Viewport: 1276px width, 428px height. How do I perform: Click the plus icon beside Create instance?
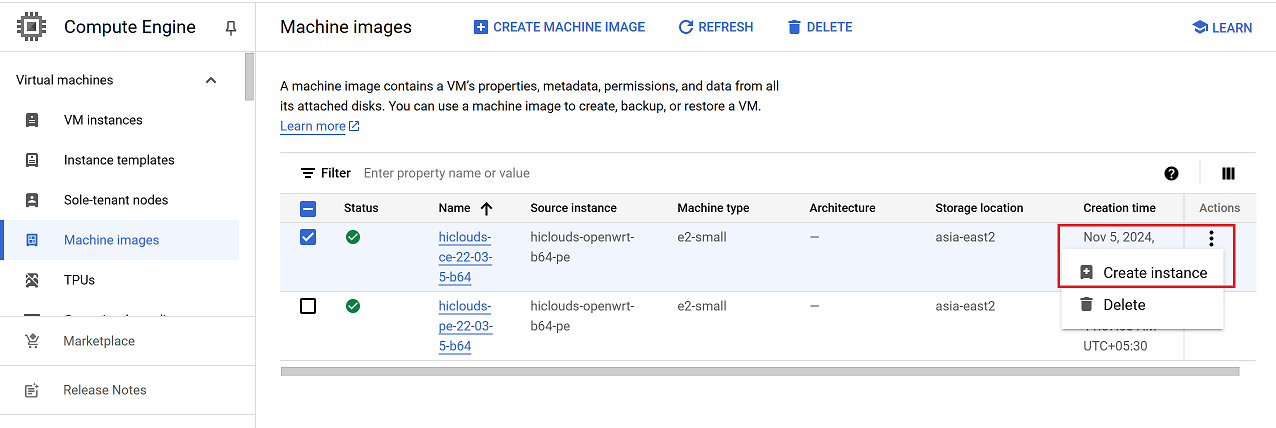[x=1086, y=272]
